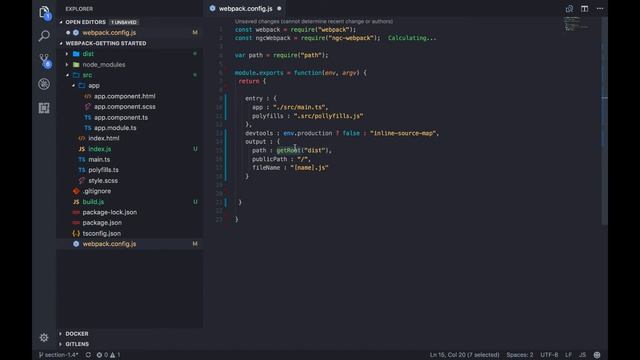The image size is (640, 360).
Task: Select webpack.config.js in the file tree
Action: (x=109, y=244)
